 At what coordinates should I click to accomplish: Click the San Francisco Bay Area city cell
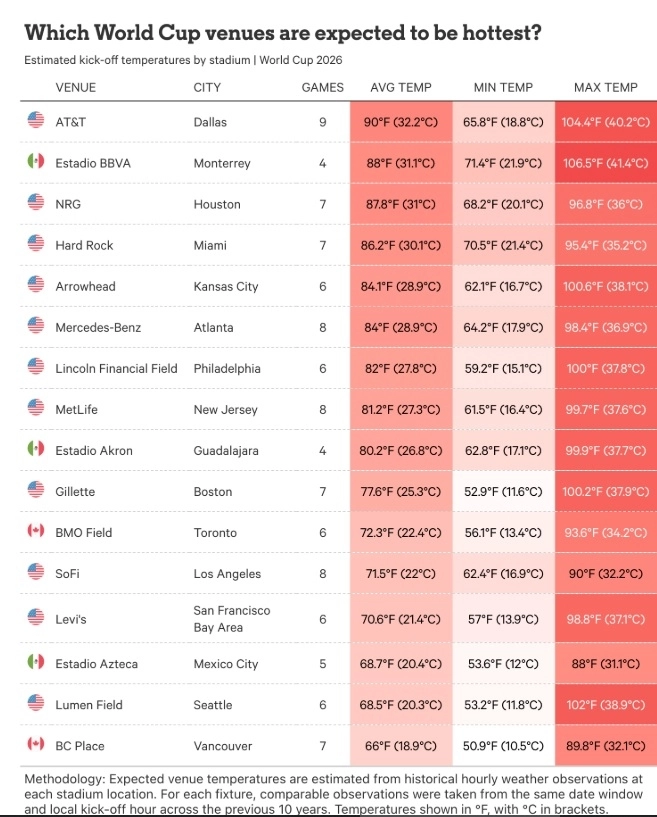232,618
